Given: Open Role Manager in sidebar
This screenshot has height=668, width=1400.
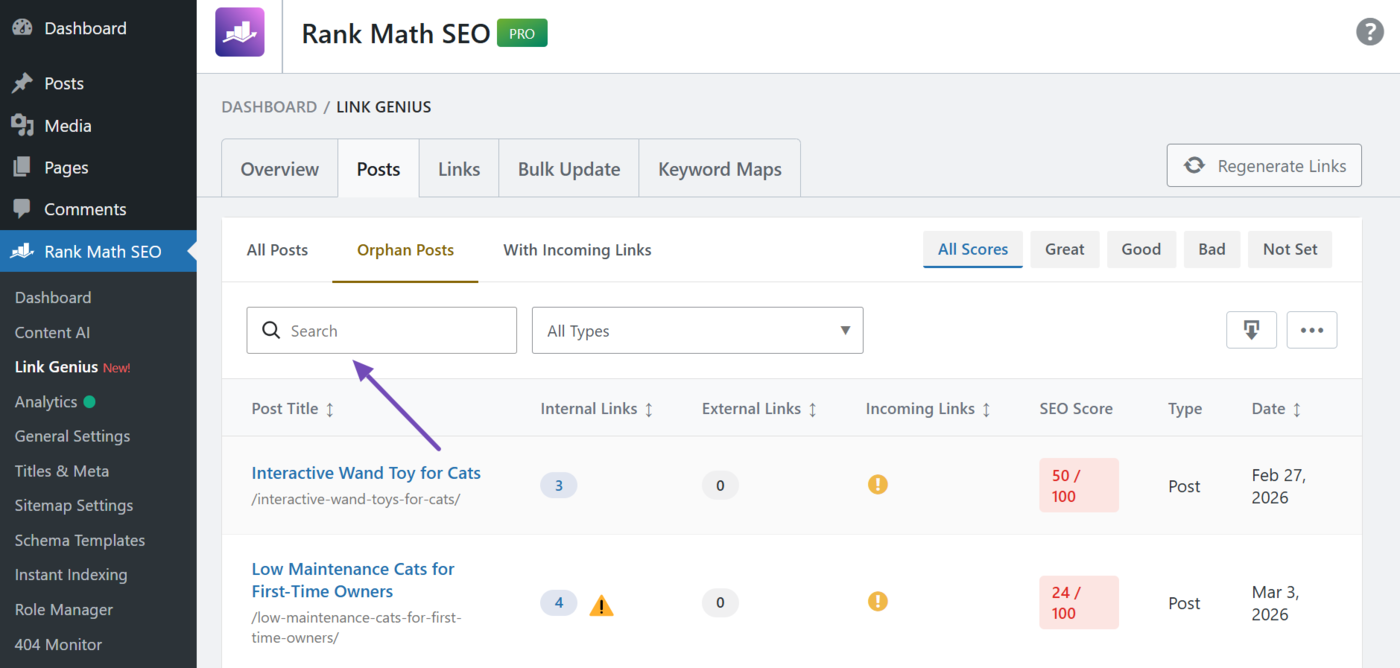Looking at the screenshot, I should pos(64,610).
